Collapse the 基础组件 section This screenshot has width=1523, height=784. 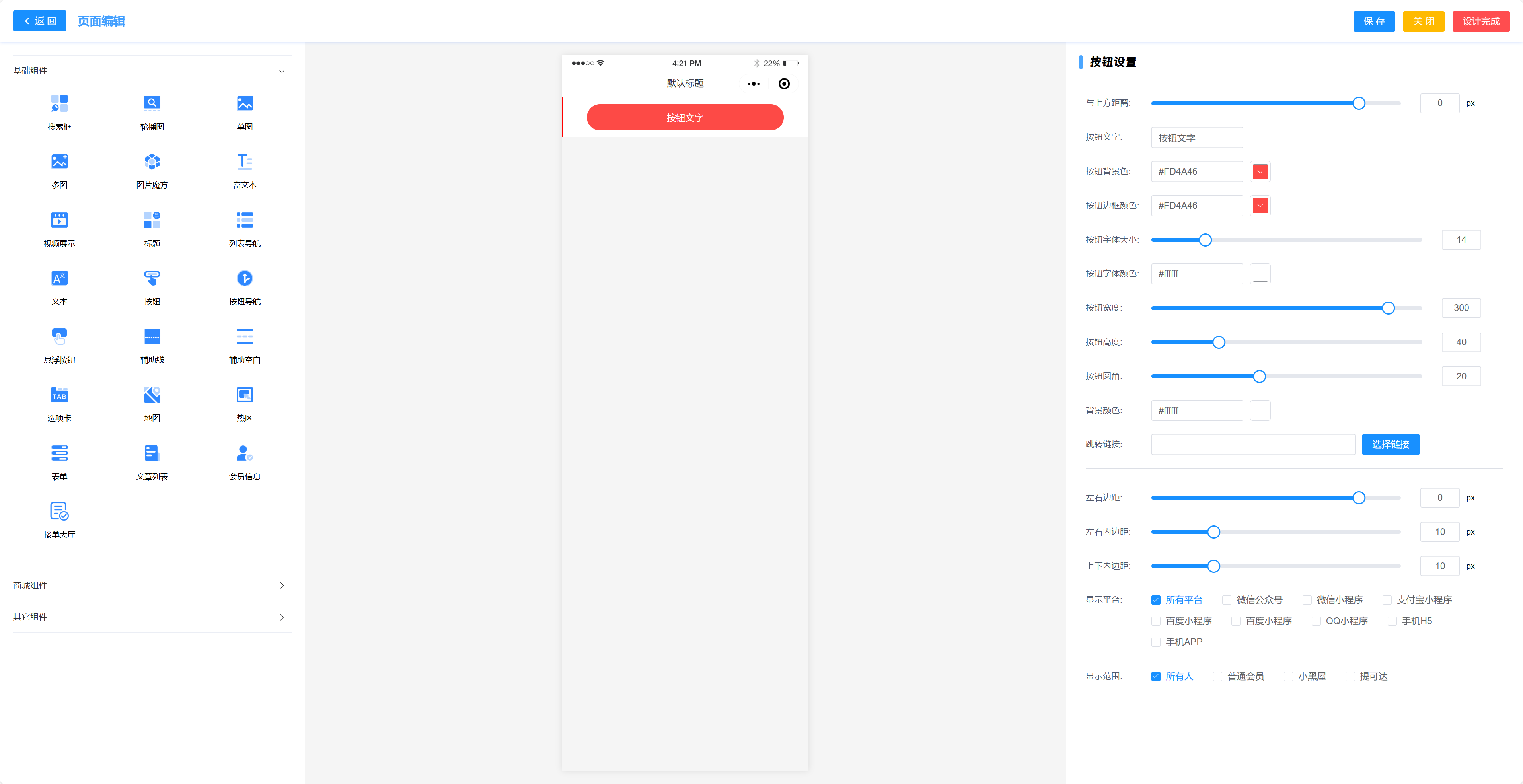click(281, 71)
